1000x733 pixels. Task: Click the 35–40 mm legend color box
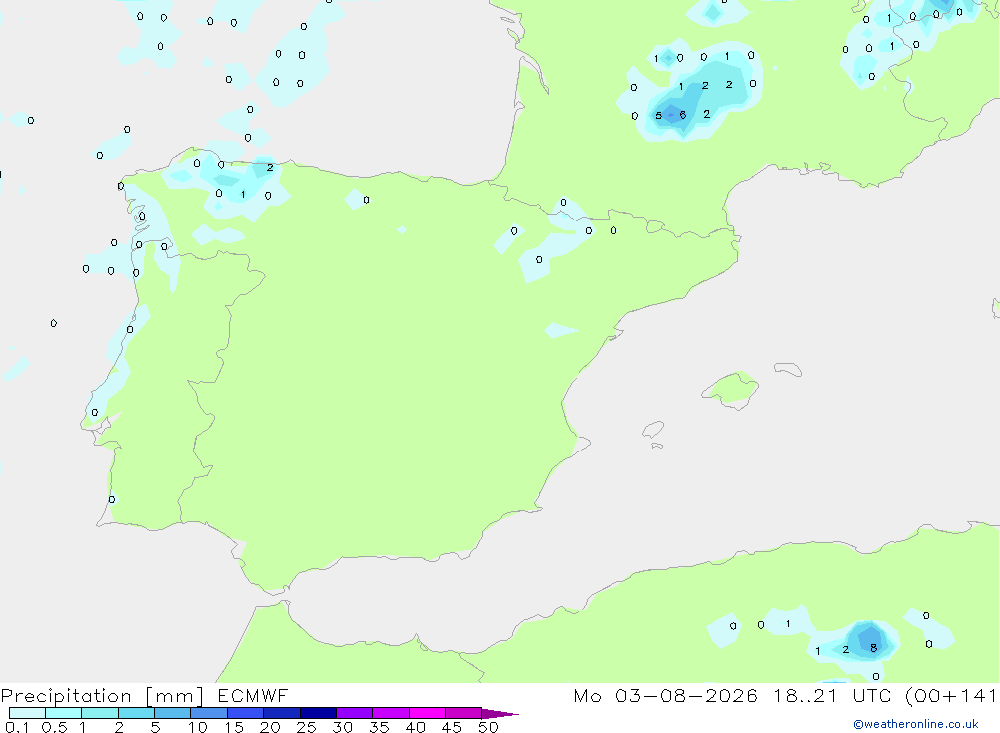[x=391, y=713]
